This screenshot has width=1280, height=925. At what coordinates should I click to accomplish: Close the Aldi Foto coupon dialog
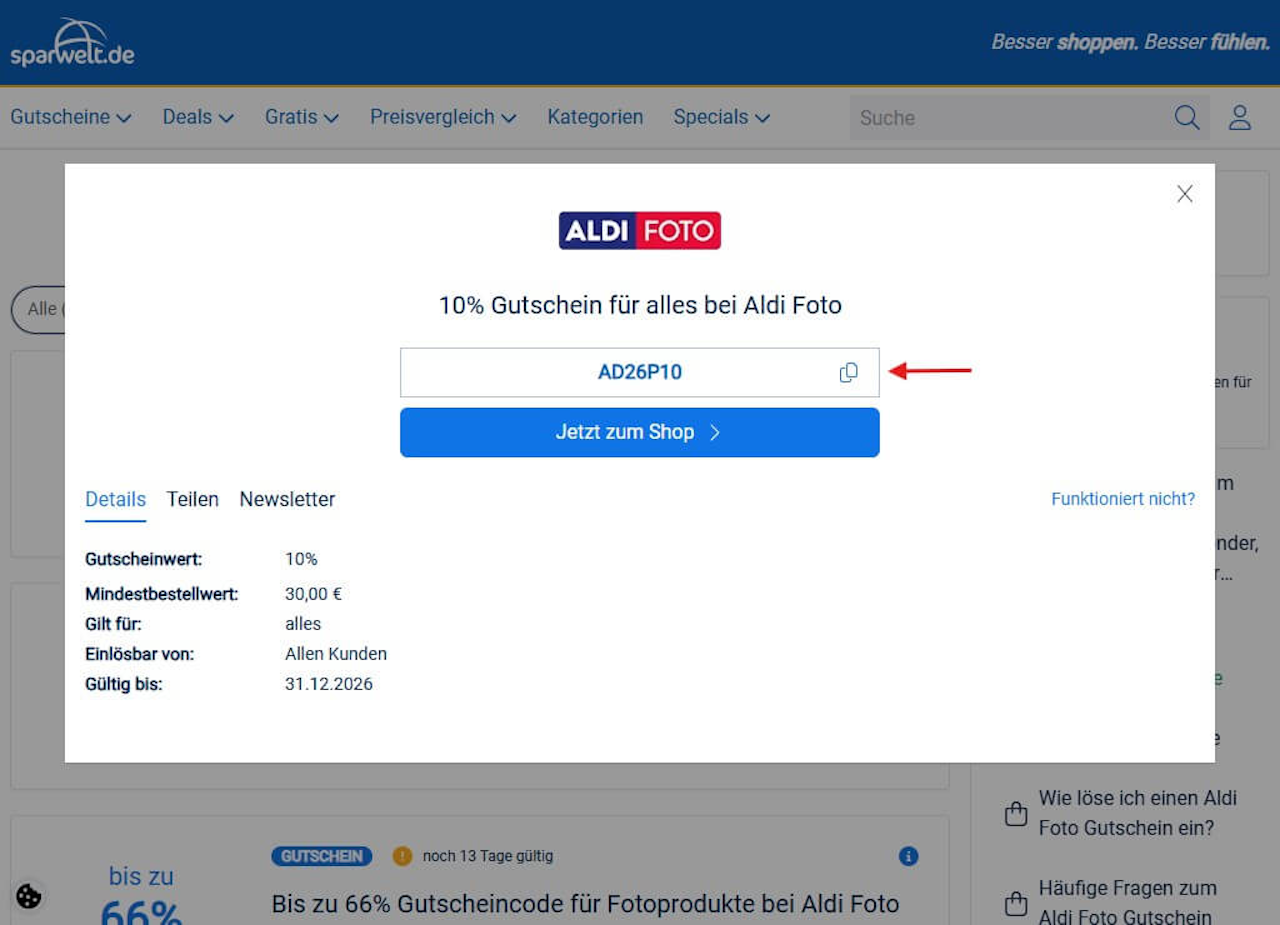pyautogui.click(x=1185, y=194)
